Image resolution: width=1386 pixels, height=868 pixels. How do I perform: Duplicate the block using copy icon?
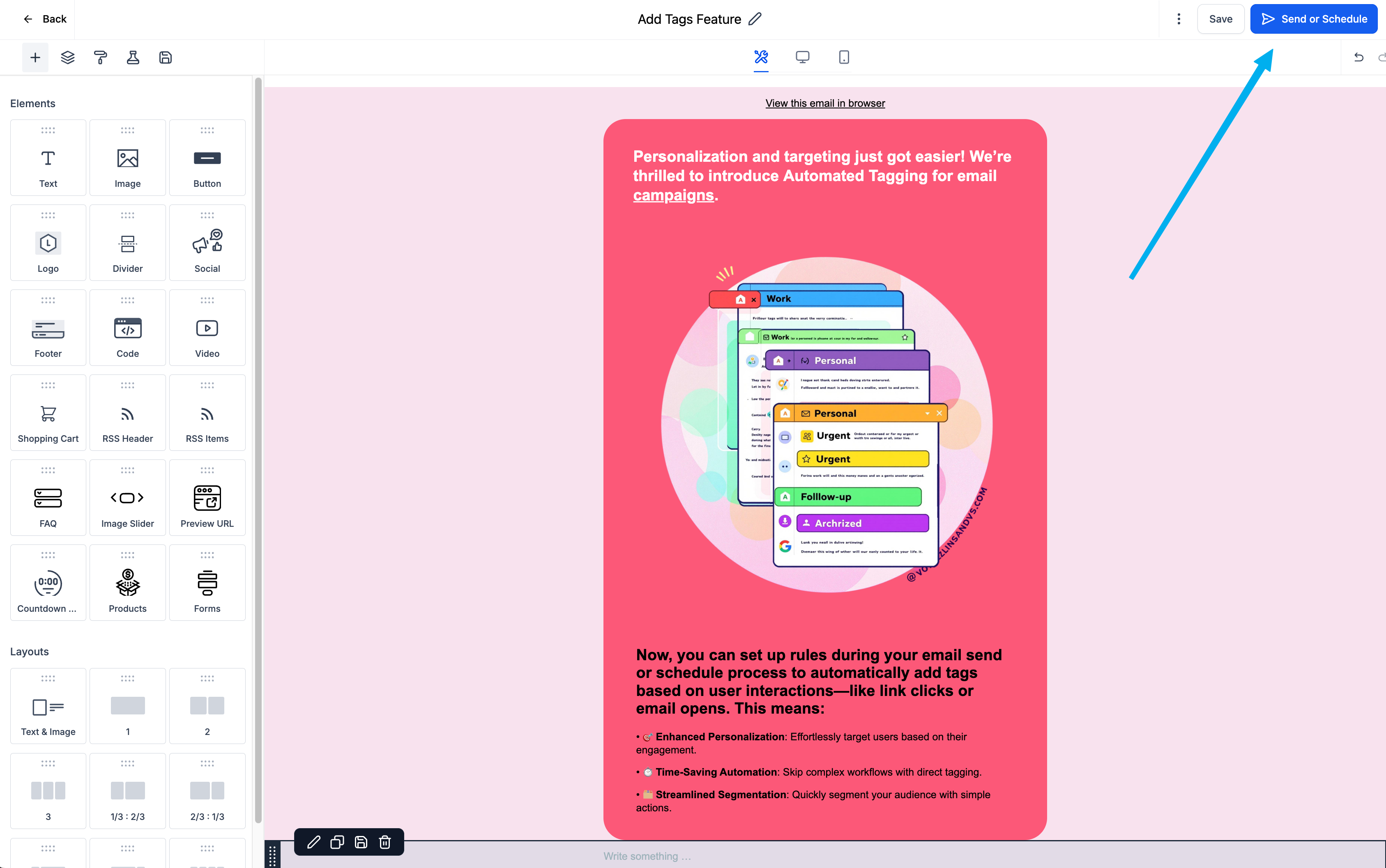pyautogui.click(x=337, y=842)
